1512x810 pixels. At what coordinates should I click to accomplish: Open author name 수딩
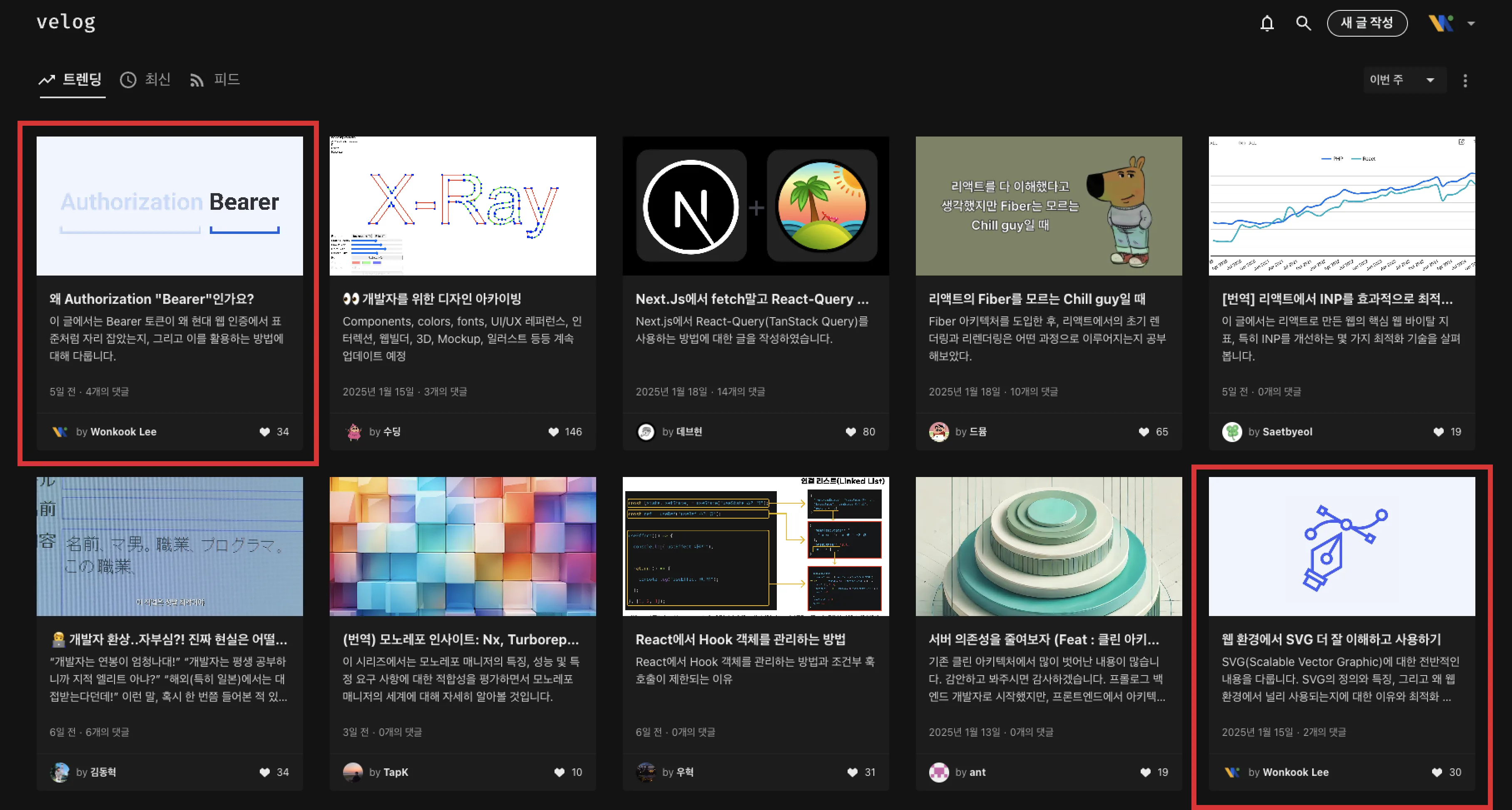392,432
